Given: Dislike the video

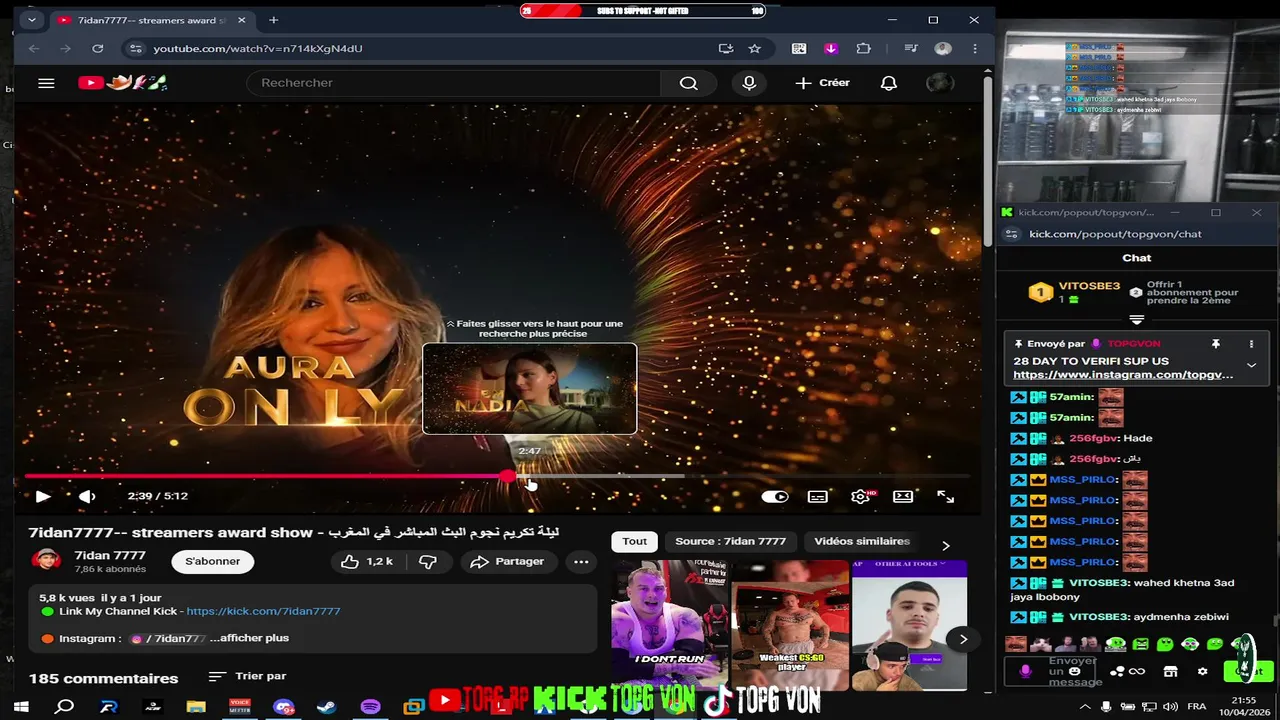Looking at the screenshot, I should (x=428, y=562).
